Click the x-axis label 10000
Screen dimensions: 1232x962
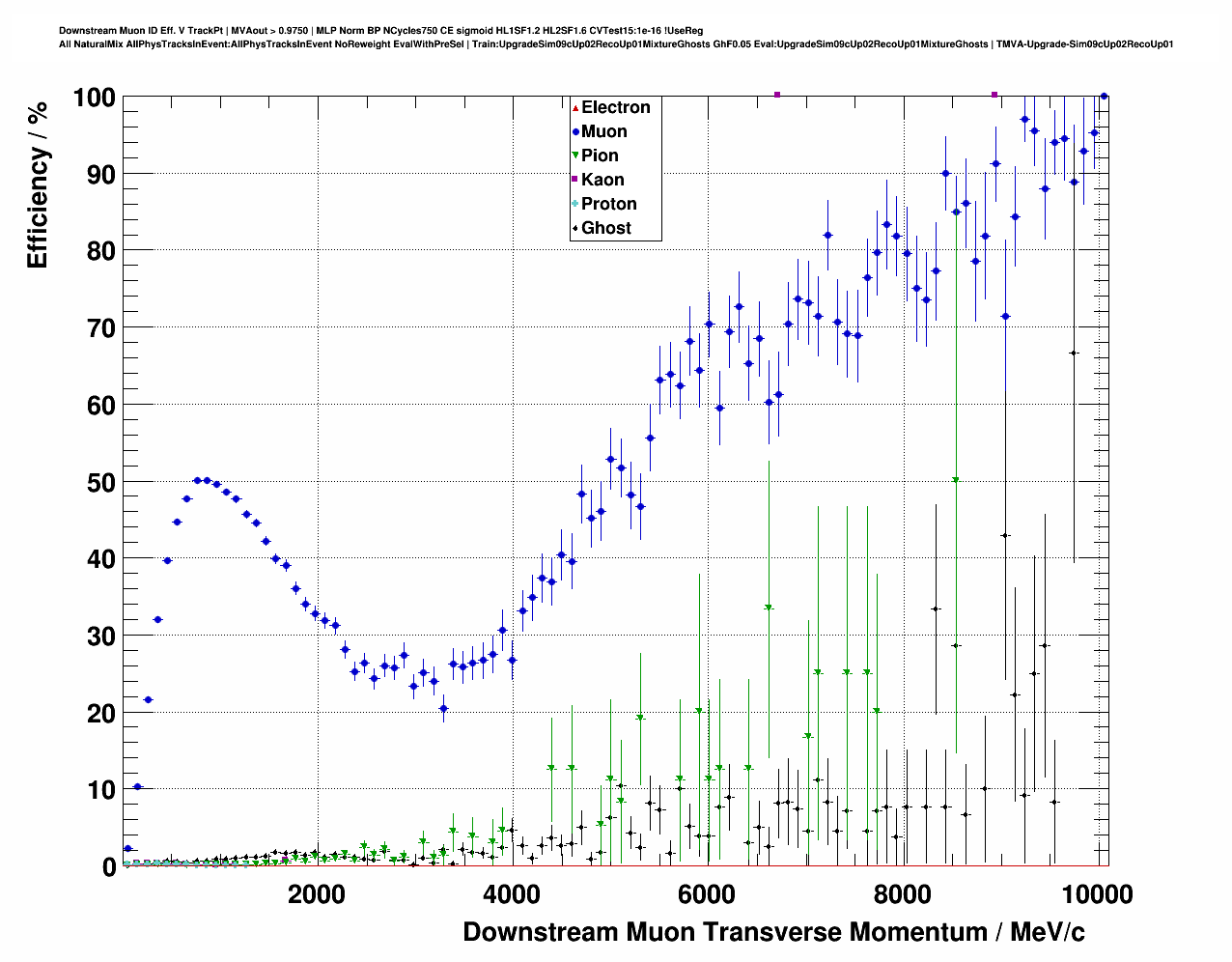[x=1097, y=894]
